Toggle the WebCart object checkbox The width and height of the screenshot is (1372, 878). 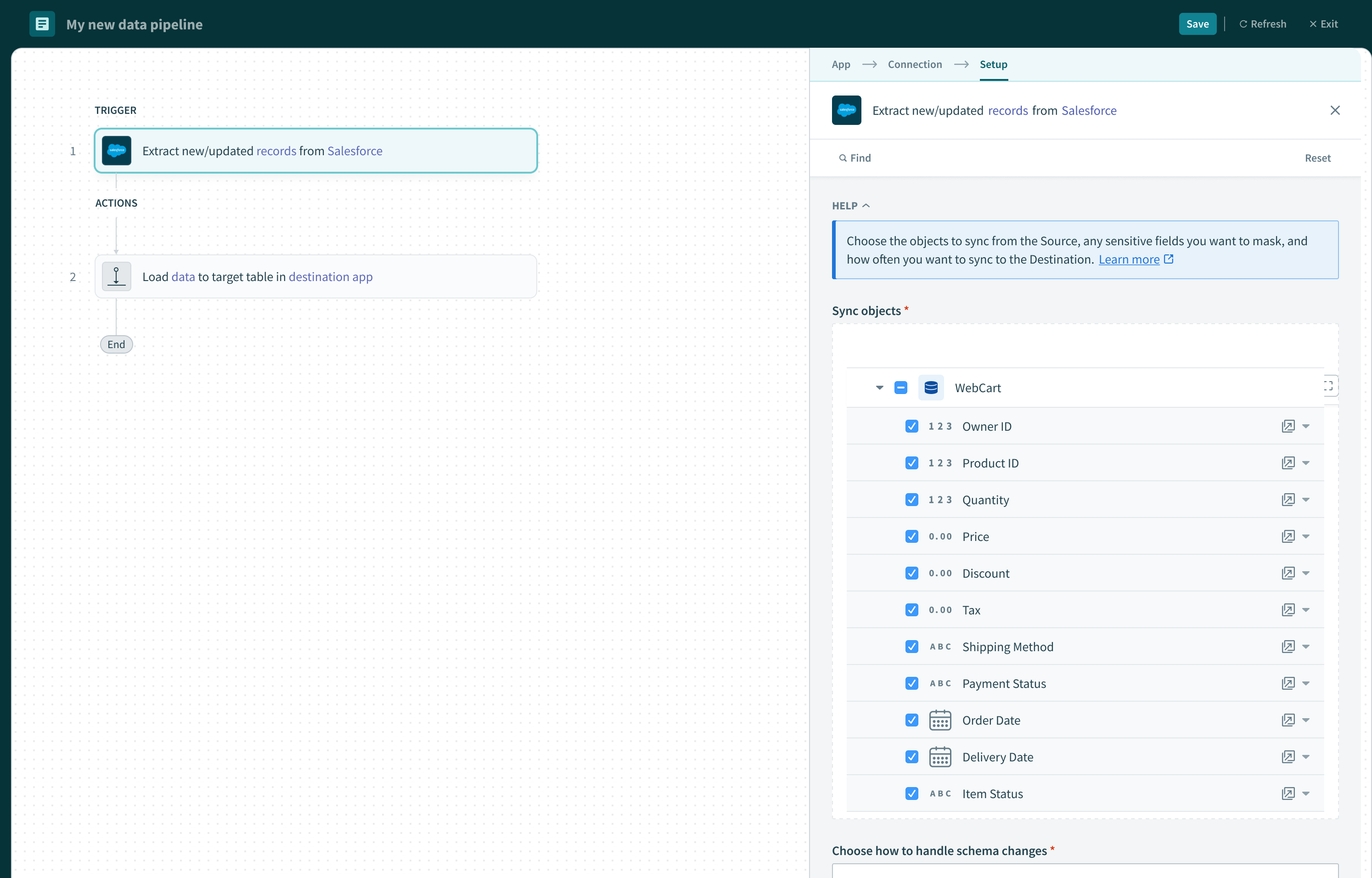(x=900, y=388)
